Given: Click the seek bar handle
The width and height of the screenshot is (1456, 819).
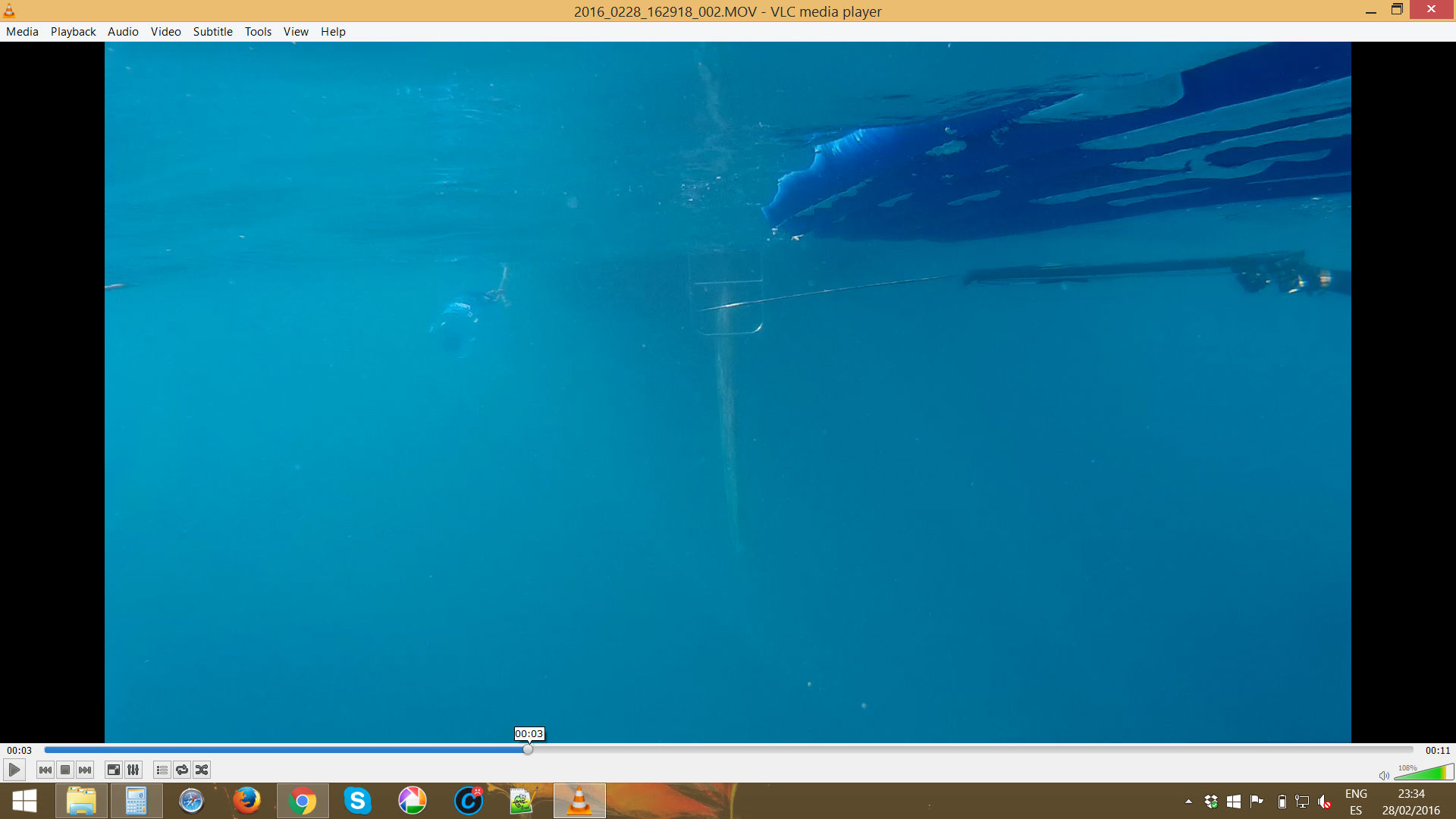Looking at the screenshot, I should (x=528, y=750).
